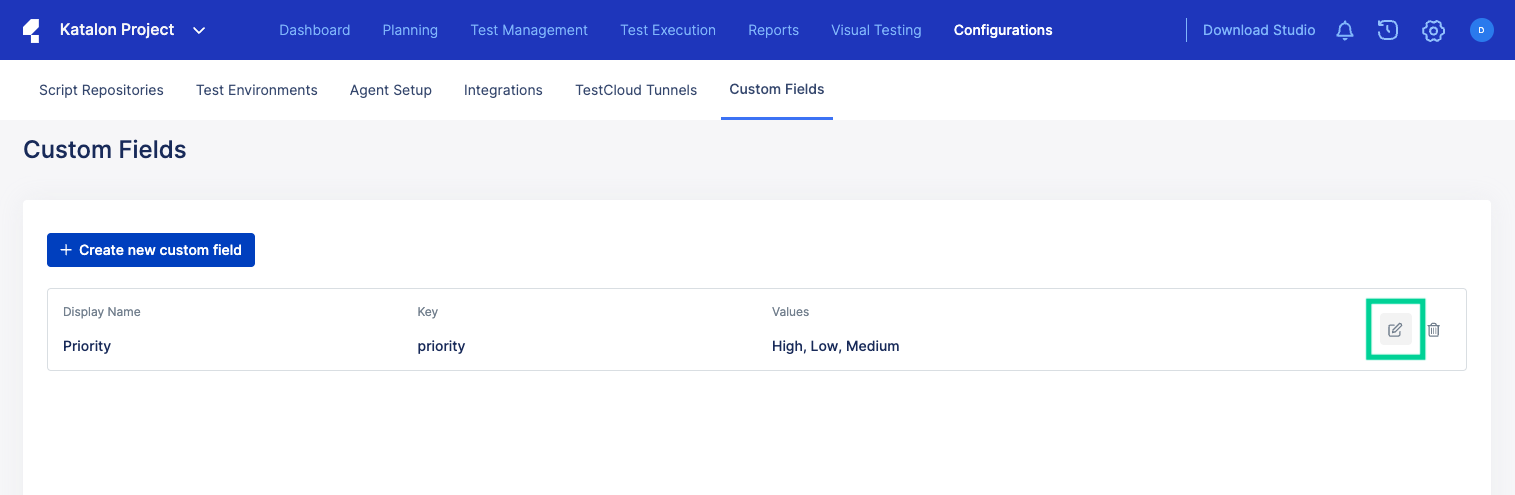This screenshot has height=495, width=1515.
Task: Open the user profile avatar
Action: tap(1481, 30)
